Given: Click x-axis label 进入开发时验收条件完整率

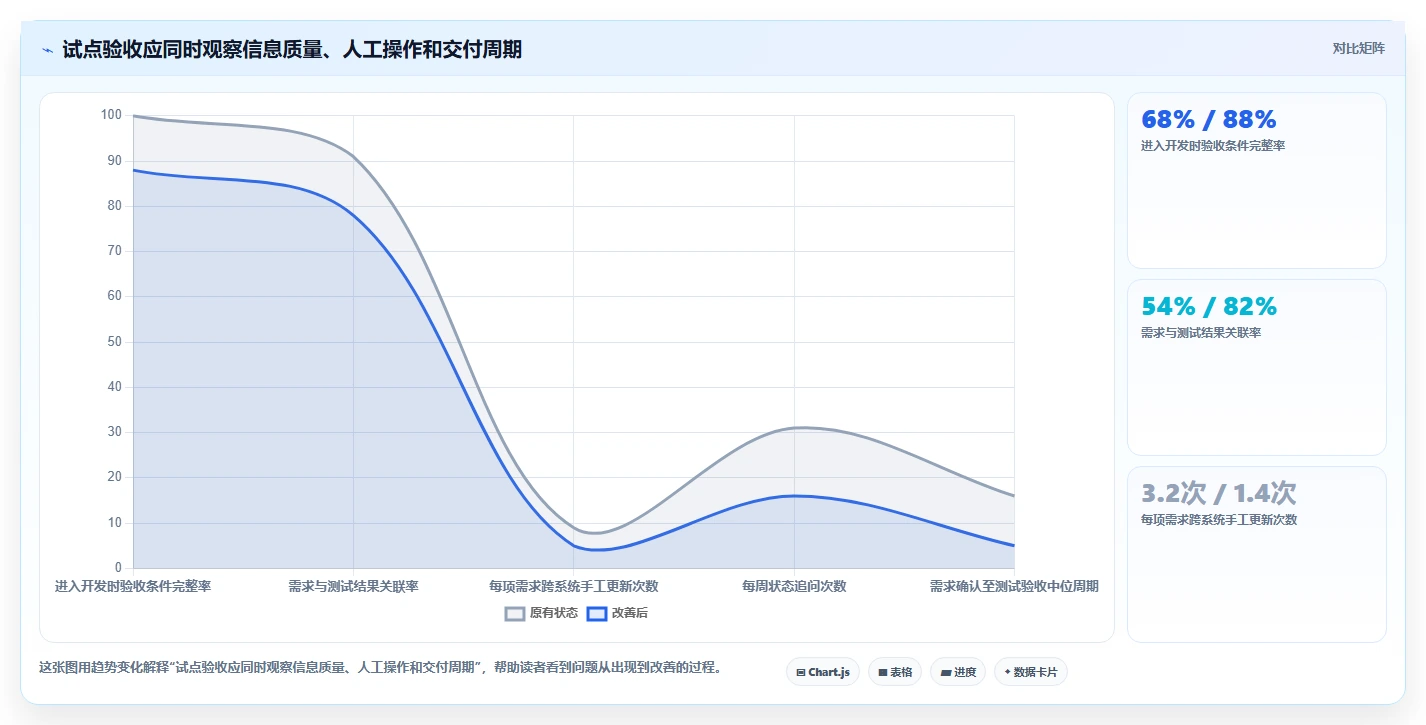Looking at the screenshot, I should tap(133, 586).
